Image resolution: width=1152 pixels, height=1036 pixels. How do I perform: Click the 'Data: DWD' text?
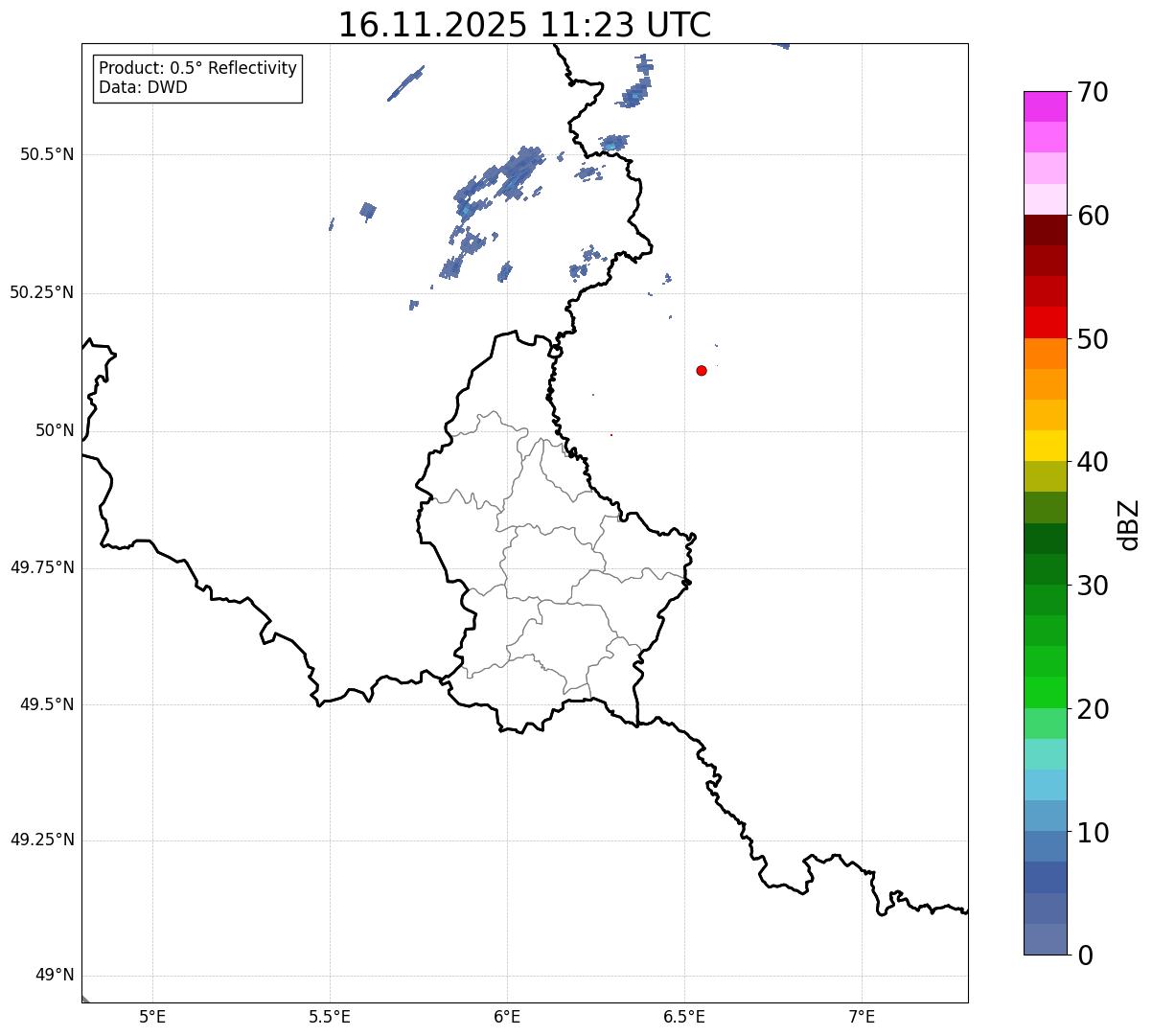(143, 87)
